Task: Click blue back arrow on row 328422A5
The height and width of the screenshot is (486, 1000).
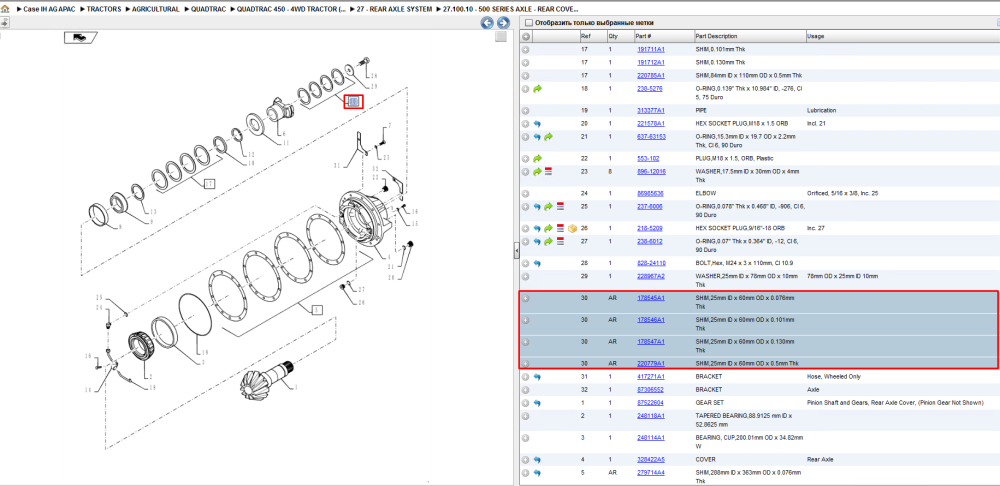Action: tap(537, 459)
